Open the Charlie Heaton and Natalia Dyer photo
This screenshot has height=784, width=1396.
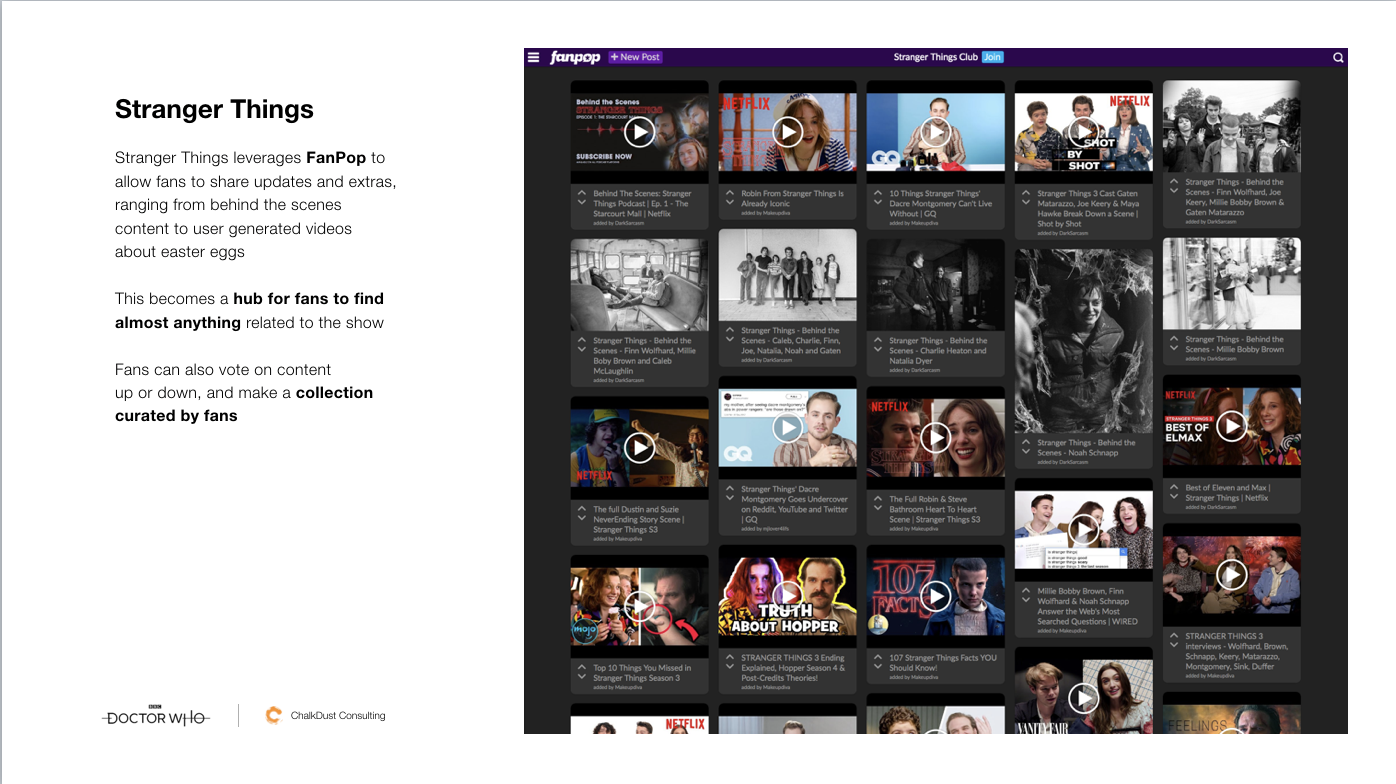935,284
